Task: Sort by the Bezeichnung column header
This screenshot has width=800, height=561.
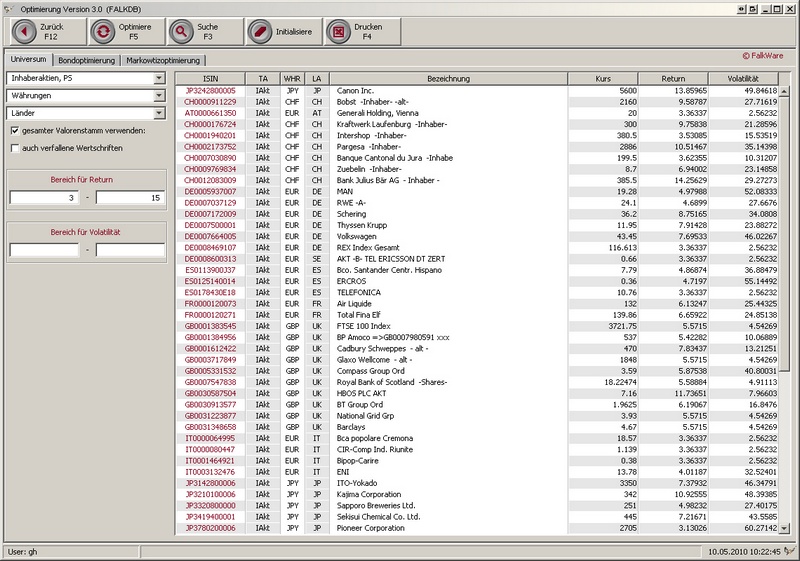Action: tap(448, 79)
